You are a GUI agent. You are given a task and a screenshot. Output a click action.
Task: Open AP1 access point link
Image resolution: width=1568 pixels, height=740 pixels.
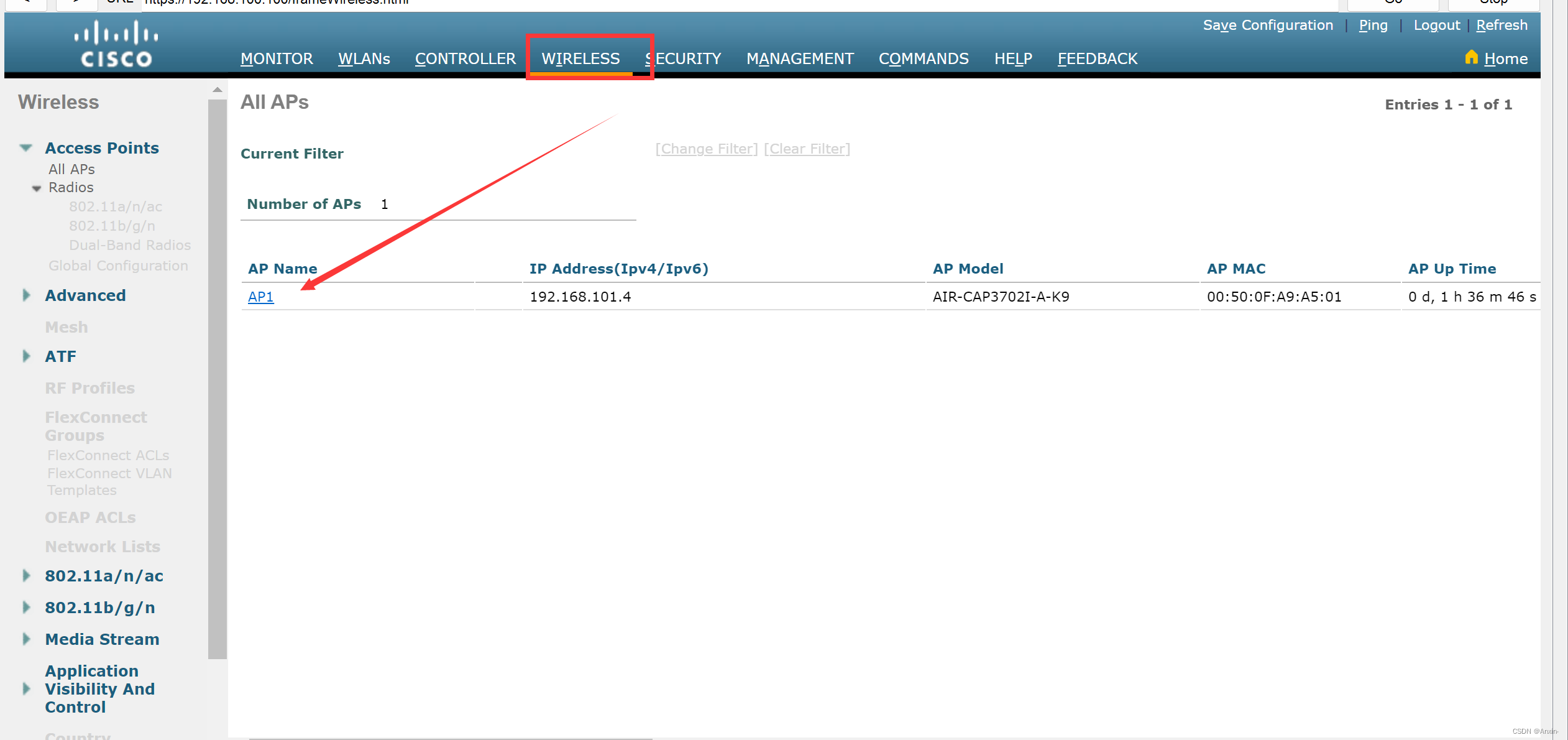tap(260, 297)
